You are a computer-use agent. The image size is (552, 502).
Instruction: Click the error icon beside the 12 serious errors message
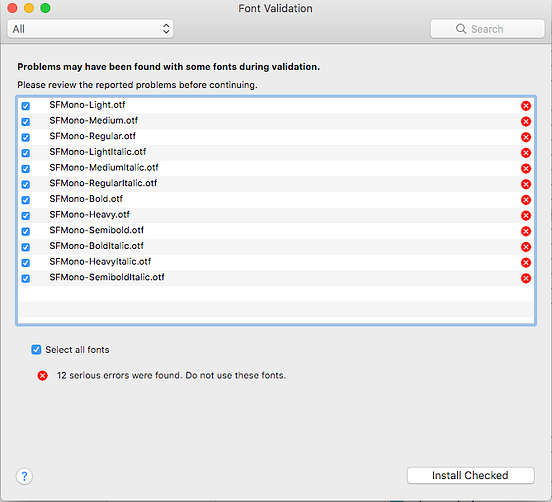point(43,376)
